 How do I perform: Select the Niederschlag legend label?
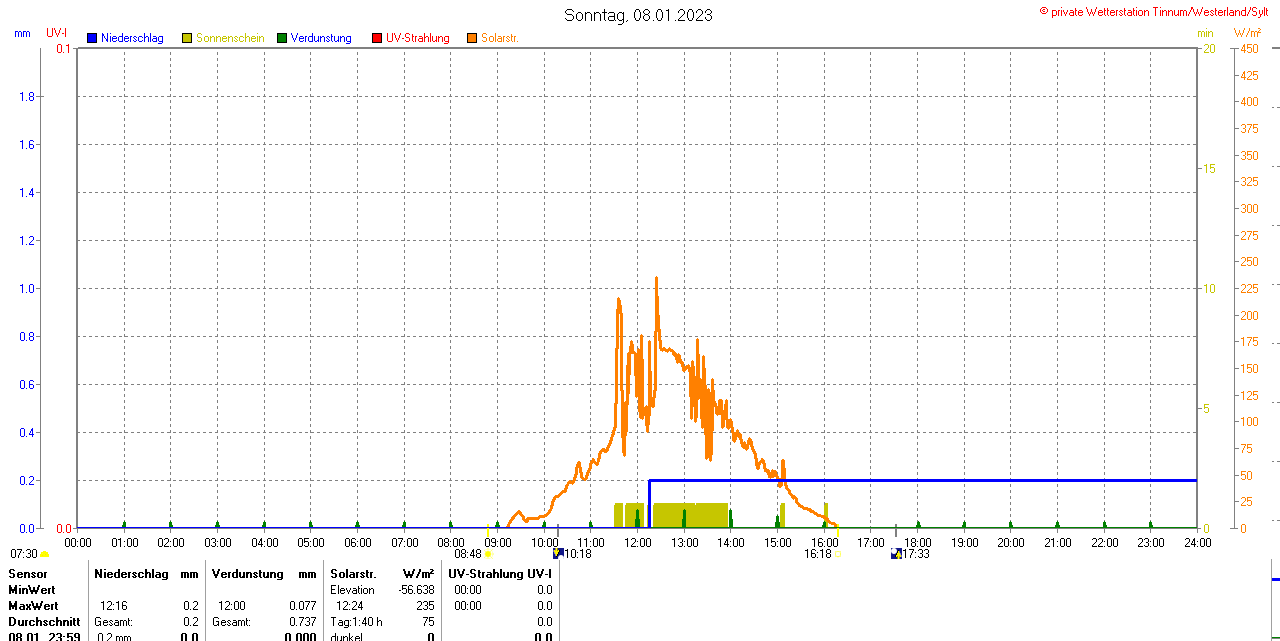(133, 38)
